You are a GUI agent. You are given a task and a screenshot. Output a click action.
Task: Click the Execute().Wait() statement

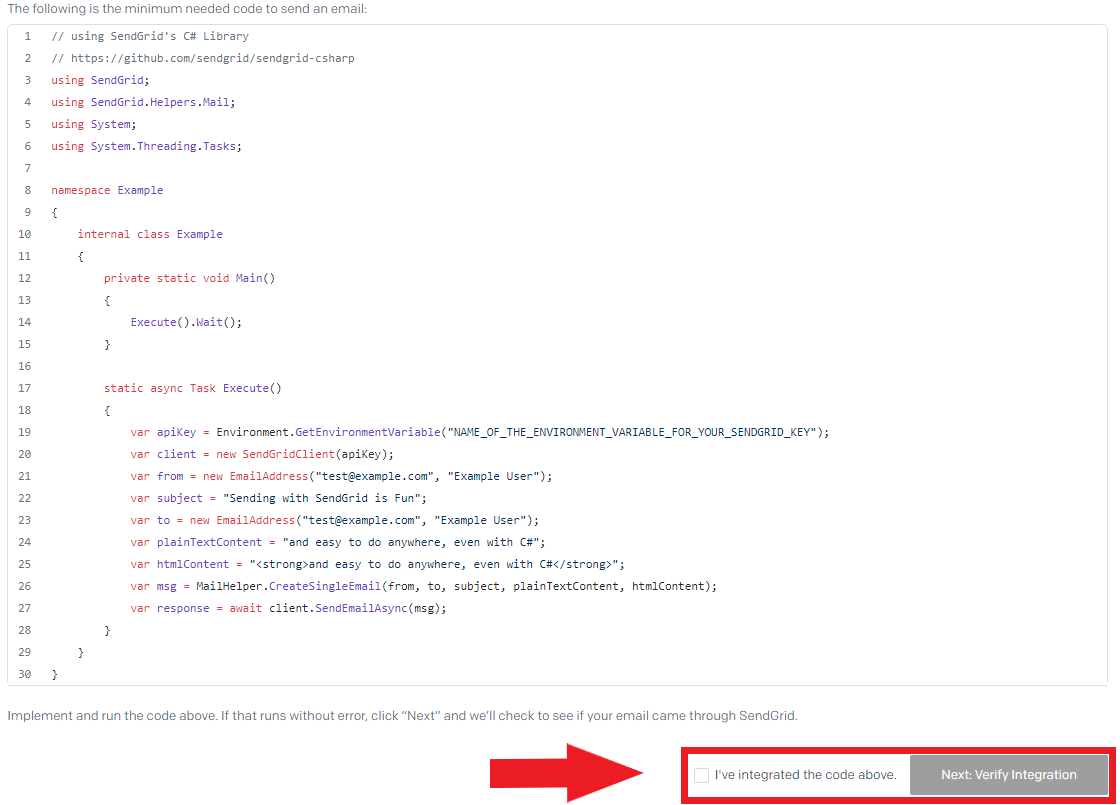pyautogui.click(x=186, y=322)
